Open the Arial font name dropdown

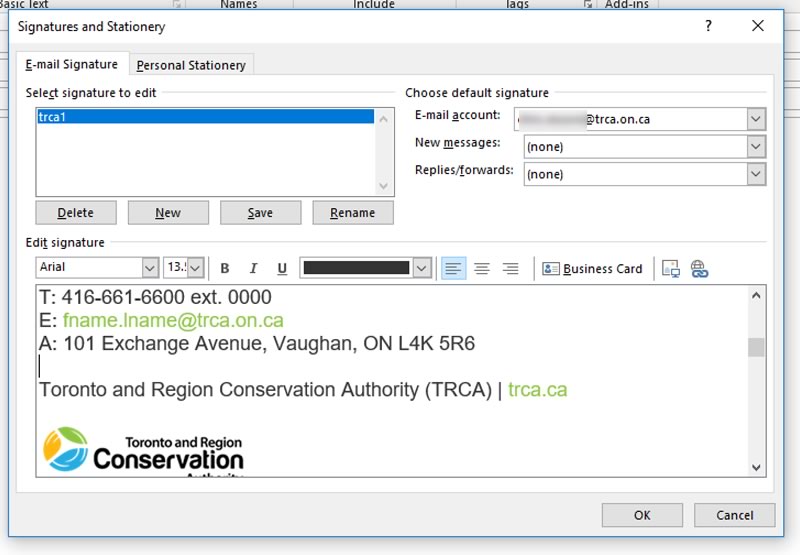[x=149, y=267]
